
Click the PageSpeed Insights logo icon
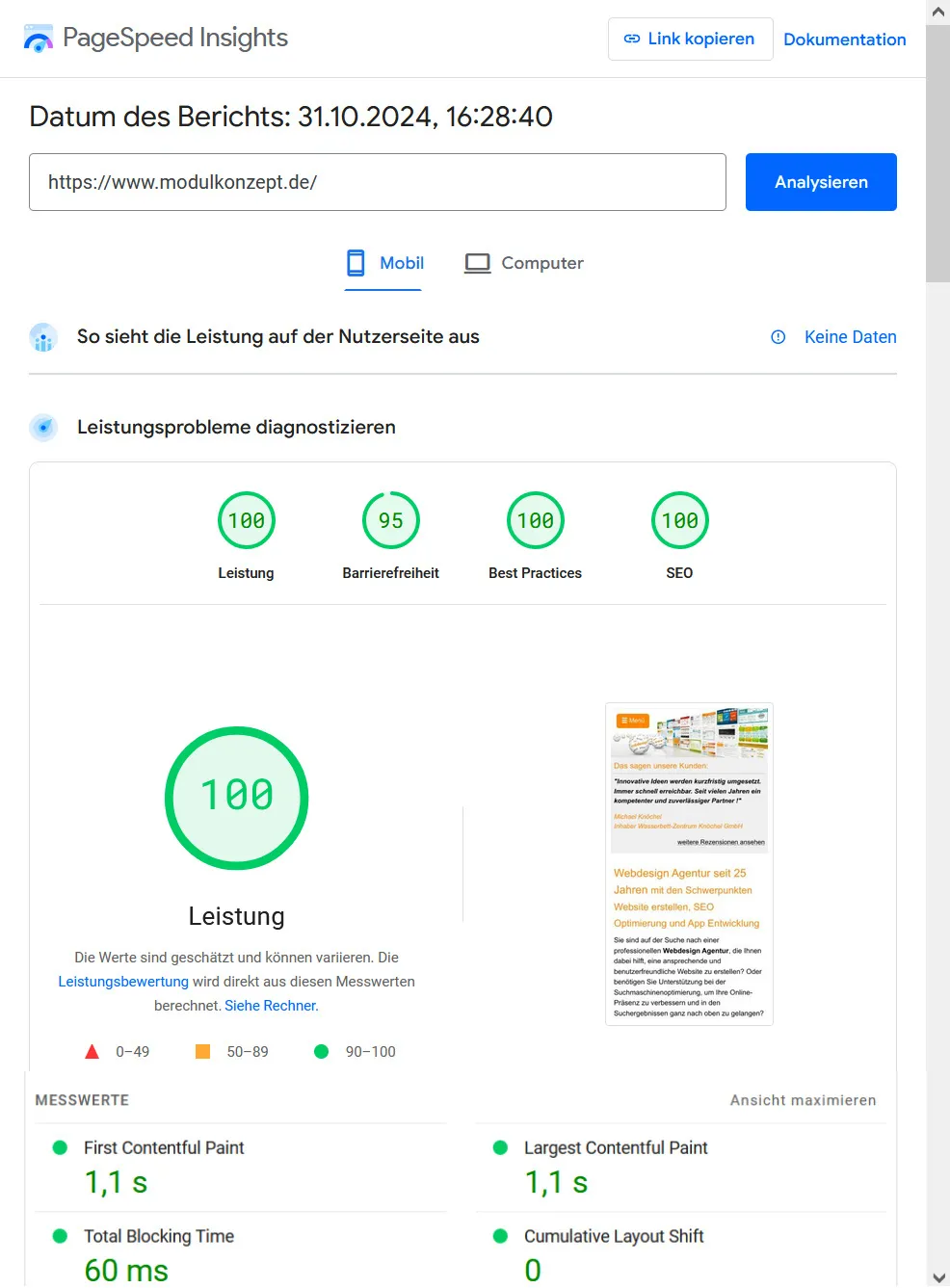click(39, 39)
